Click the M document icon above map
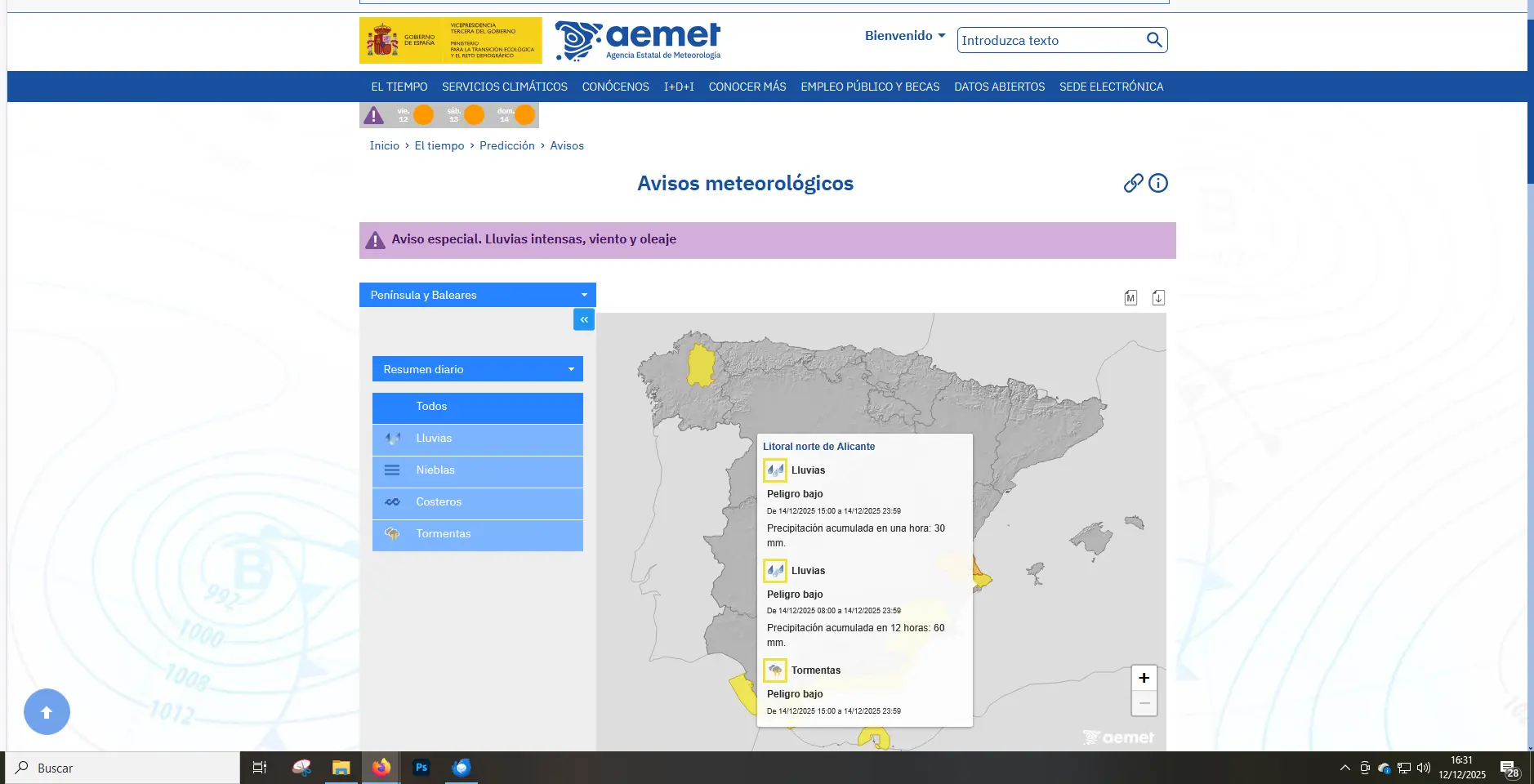Image resolution: width=1534 pixels, height=784 pixels. 1130,298
